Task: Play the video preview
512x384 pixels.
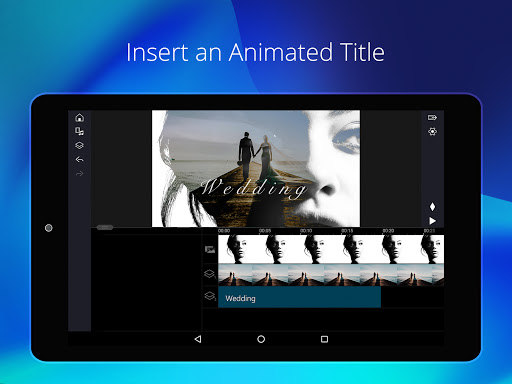Action: (432, 221)
